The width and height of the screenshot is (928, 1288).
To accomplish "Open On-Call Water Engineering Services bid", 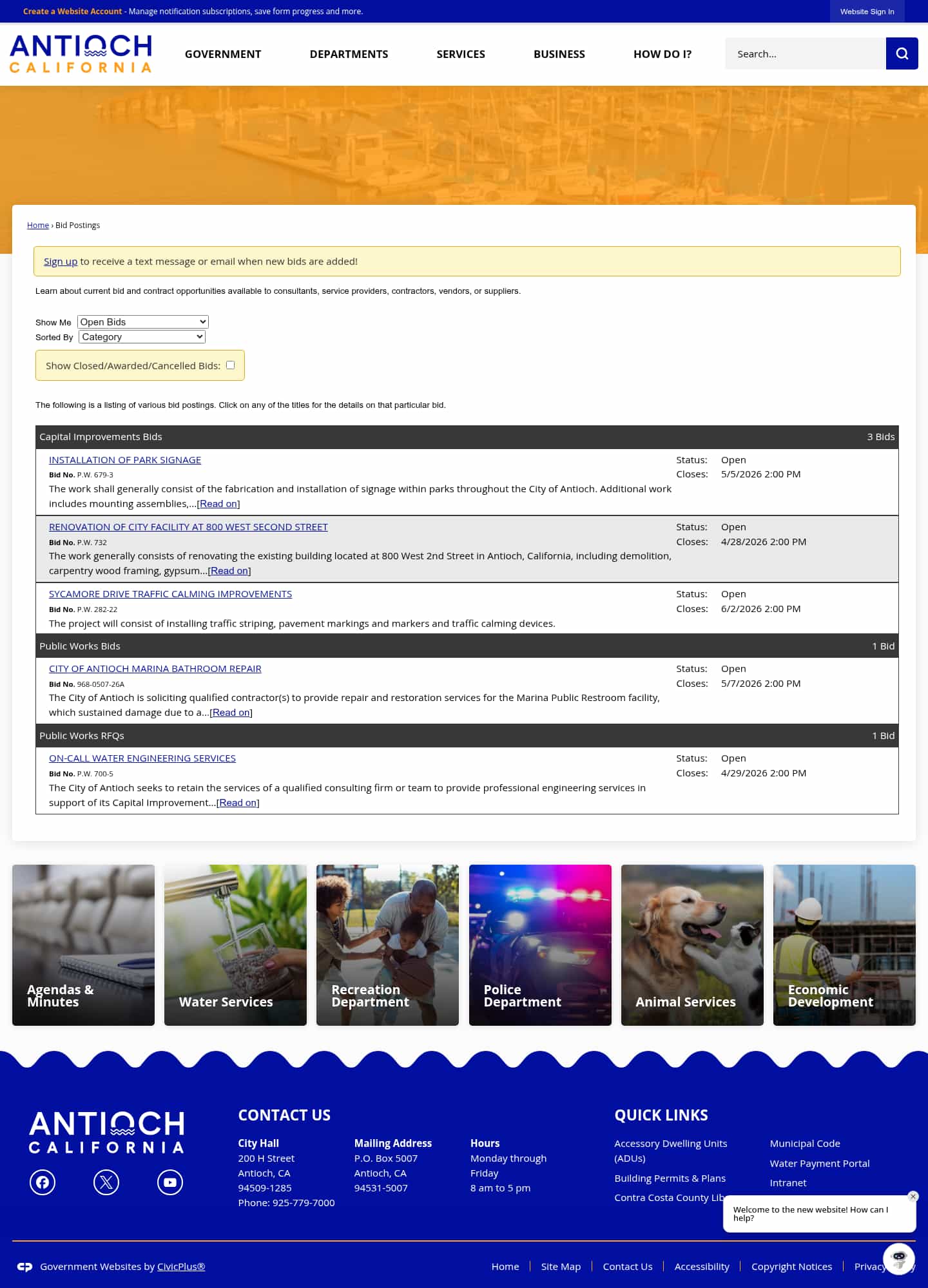I will [x=142, y=758].
